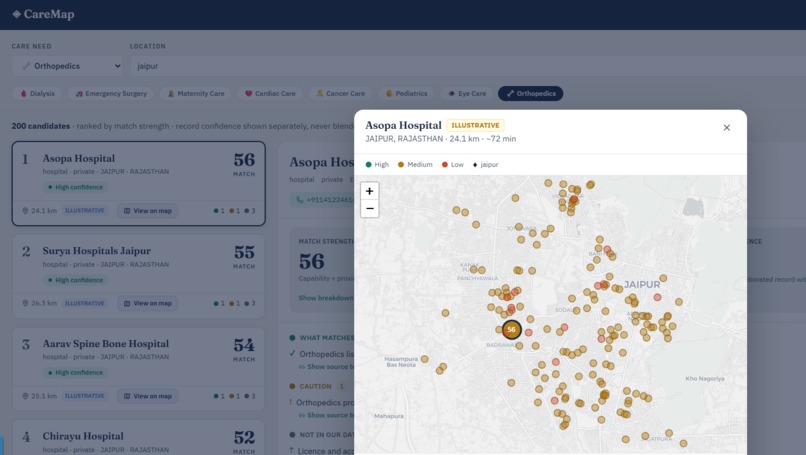Select the Cancer Care filter chip
The height and width of the screenshot is (455, 806).
point(340,94)
